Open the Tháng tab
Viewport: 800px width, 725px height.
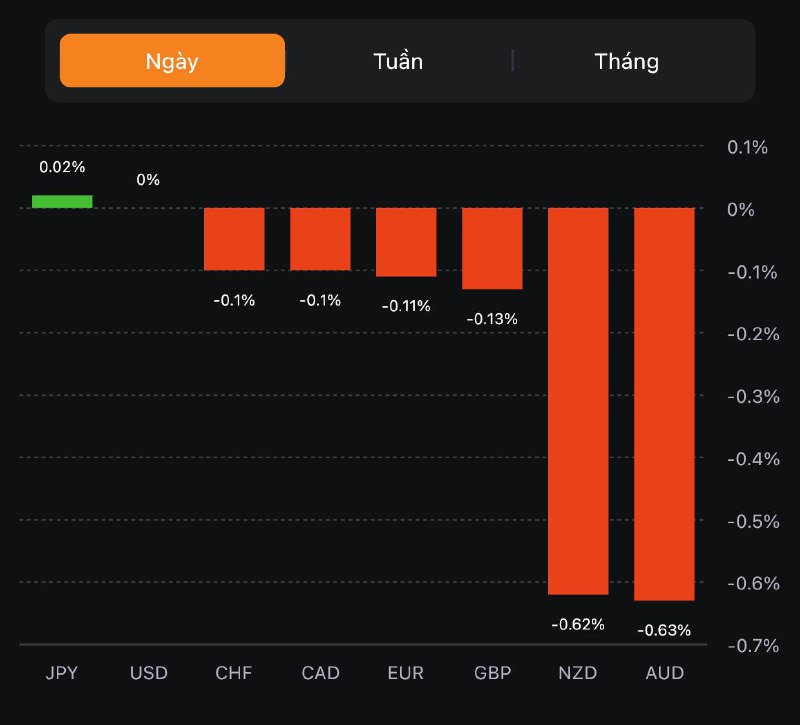(x=627, y=61)
